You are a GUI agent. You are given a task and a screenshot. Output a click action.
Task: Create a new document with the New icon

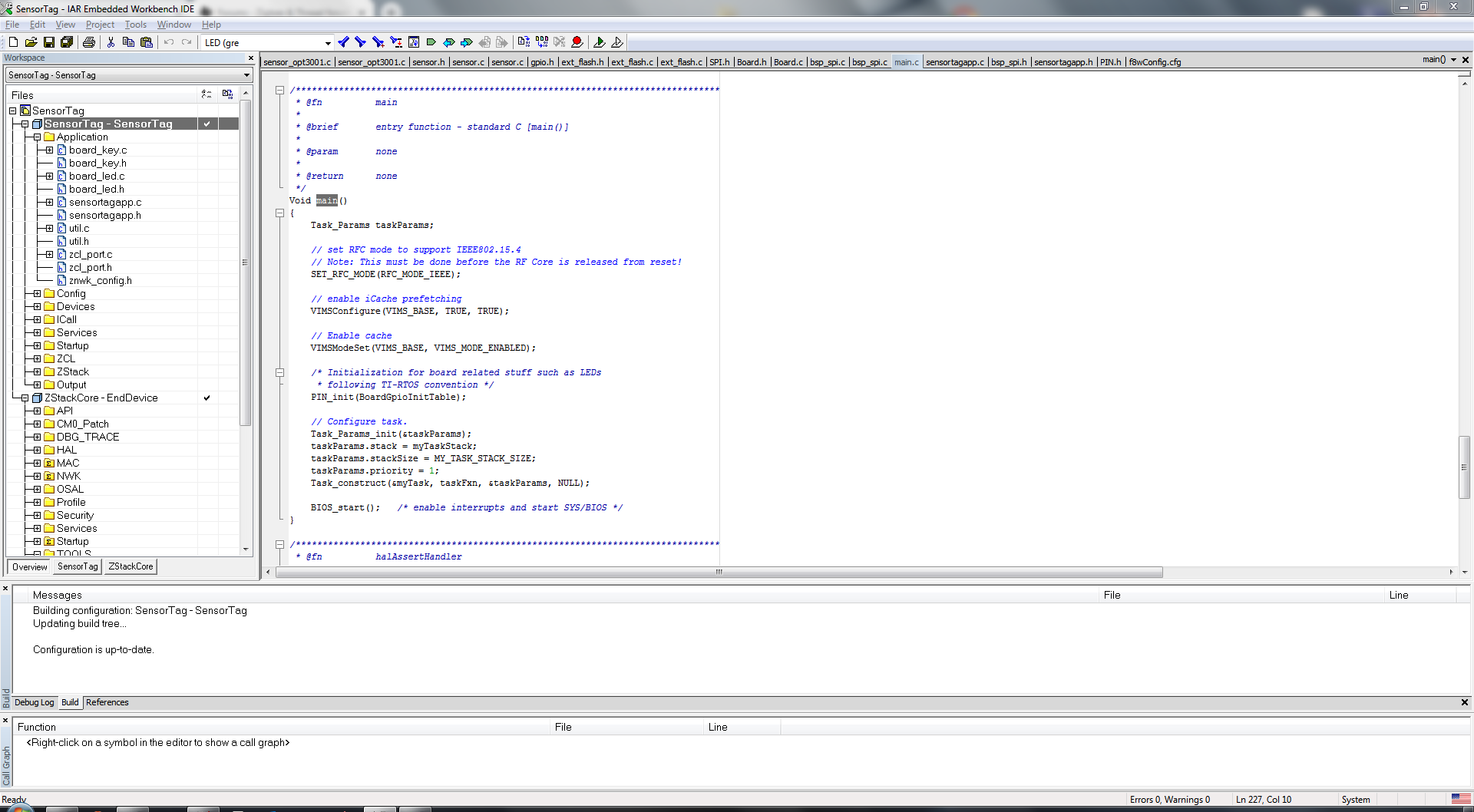coord(13,42)
